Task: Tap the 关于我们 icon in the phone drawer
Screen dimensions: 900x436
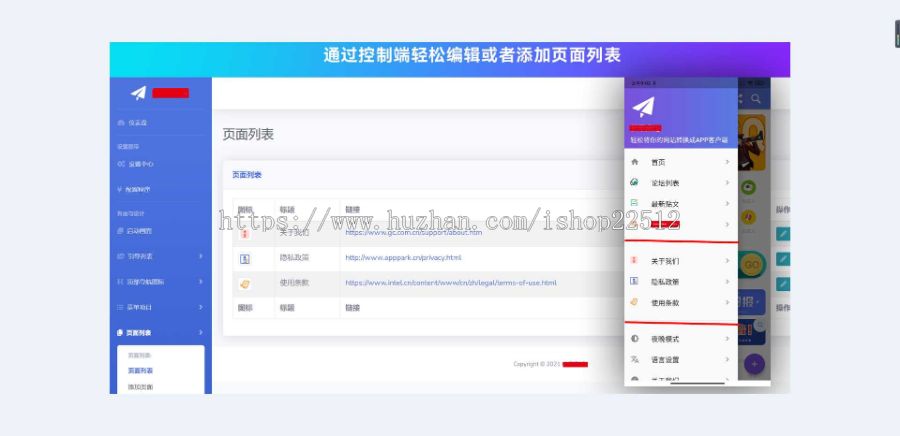Action: tap(634, 260)
